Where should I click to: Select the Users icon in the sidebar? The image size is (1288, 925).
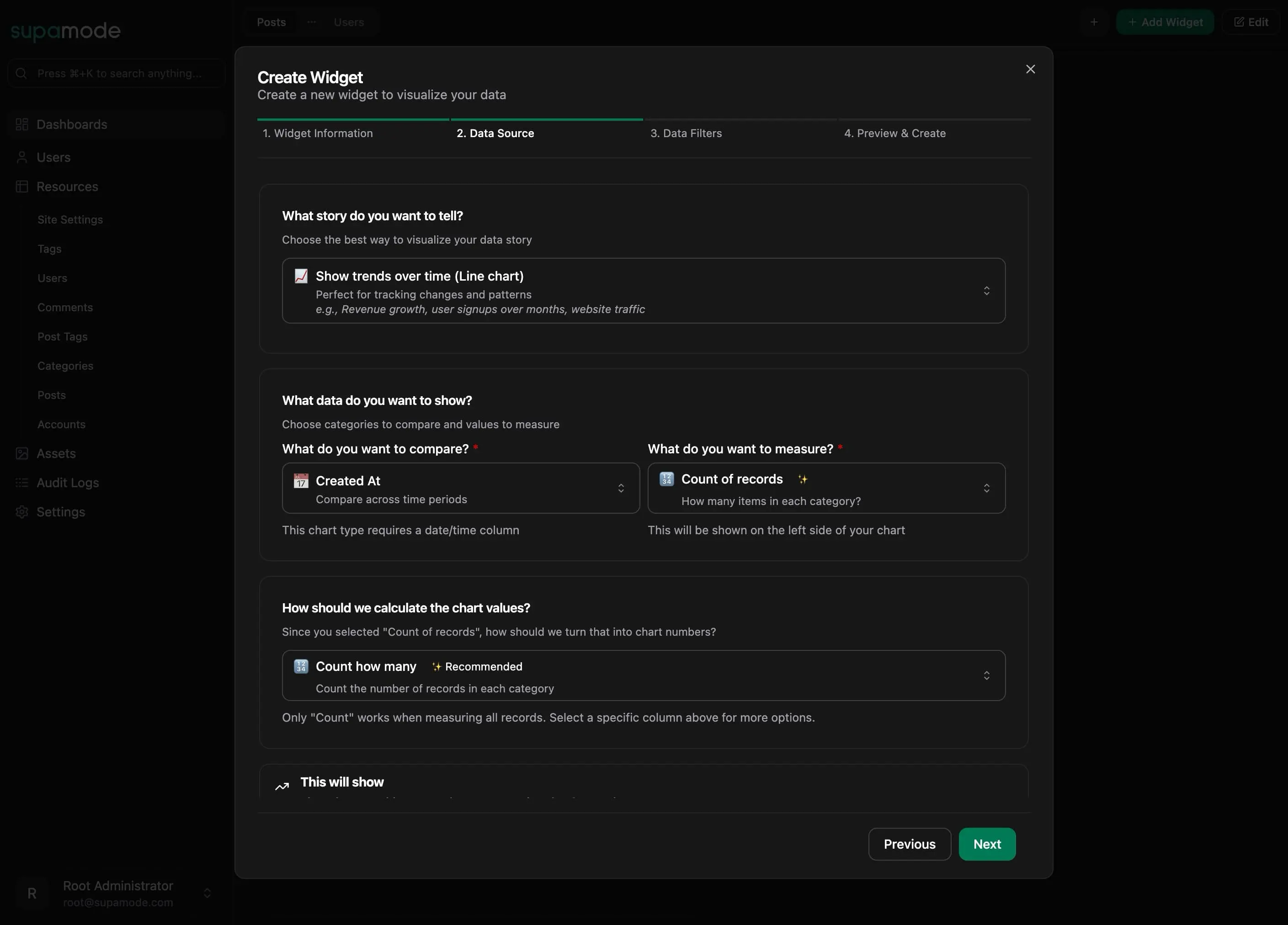pyautogui.click(x=22, y=157)
